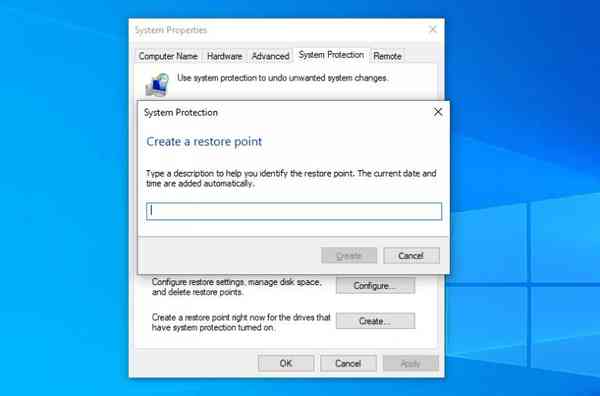600x396 pixels.
Task: Open the Hardware tab
Action: (225, 56)
